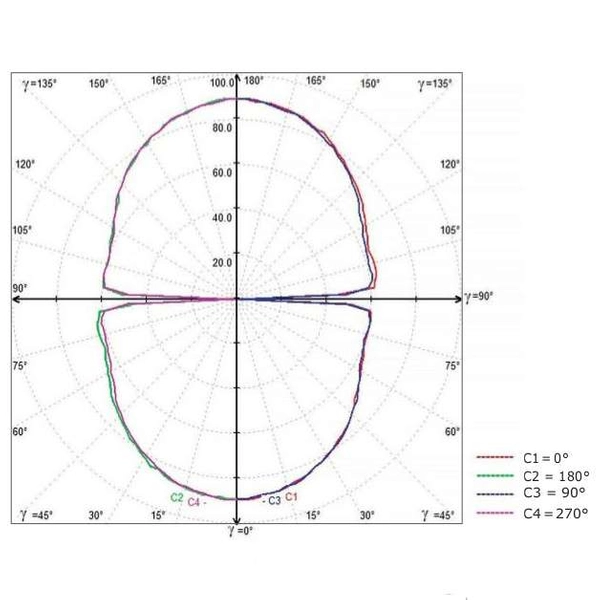Viewport: 600px width, 600px height.
Task: Click the green dashed C2 legend line
Action: [496, 475]
